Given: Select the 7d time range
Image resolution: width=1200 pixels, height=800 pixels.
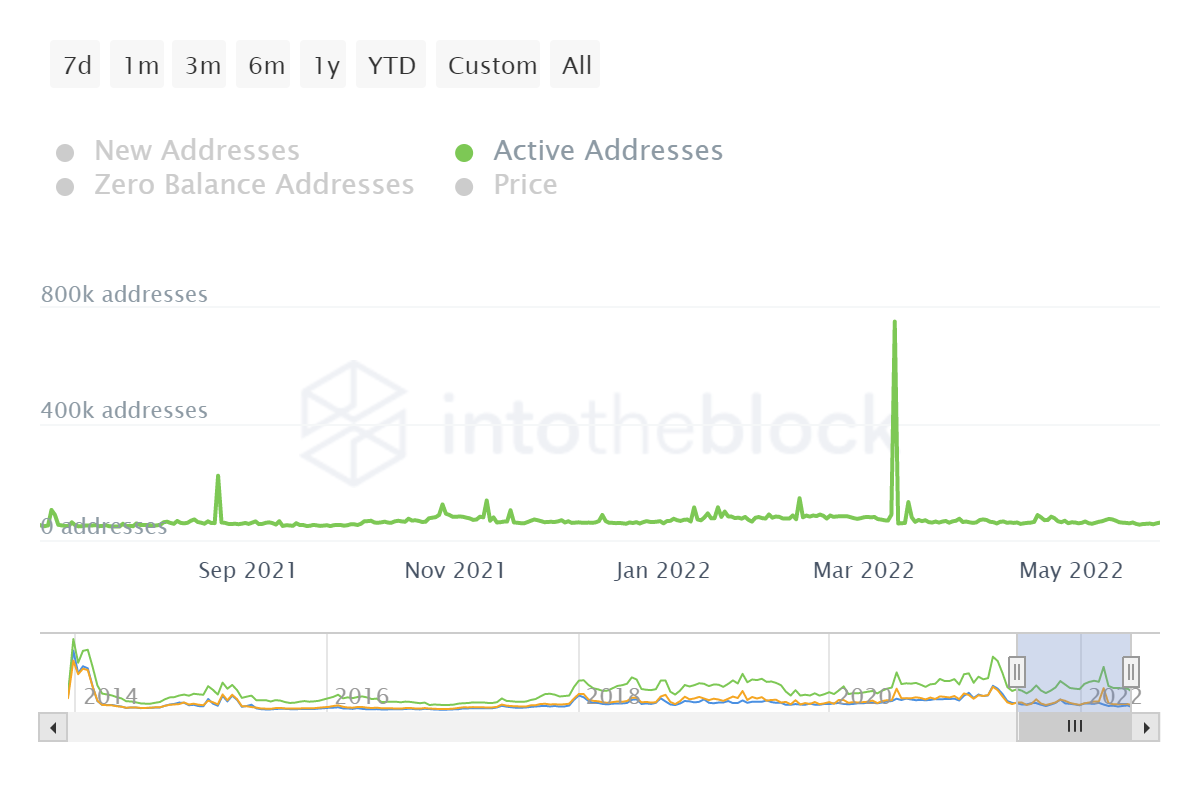Looking at the screenshot, I should [76, 66].
